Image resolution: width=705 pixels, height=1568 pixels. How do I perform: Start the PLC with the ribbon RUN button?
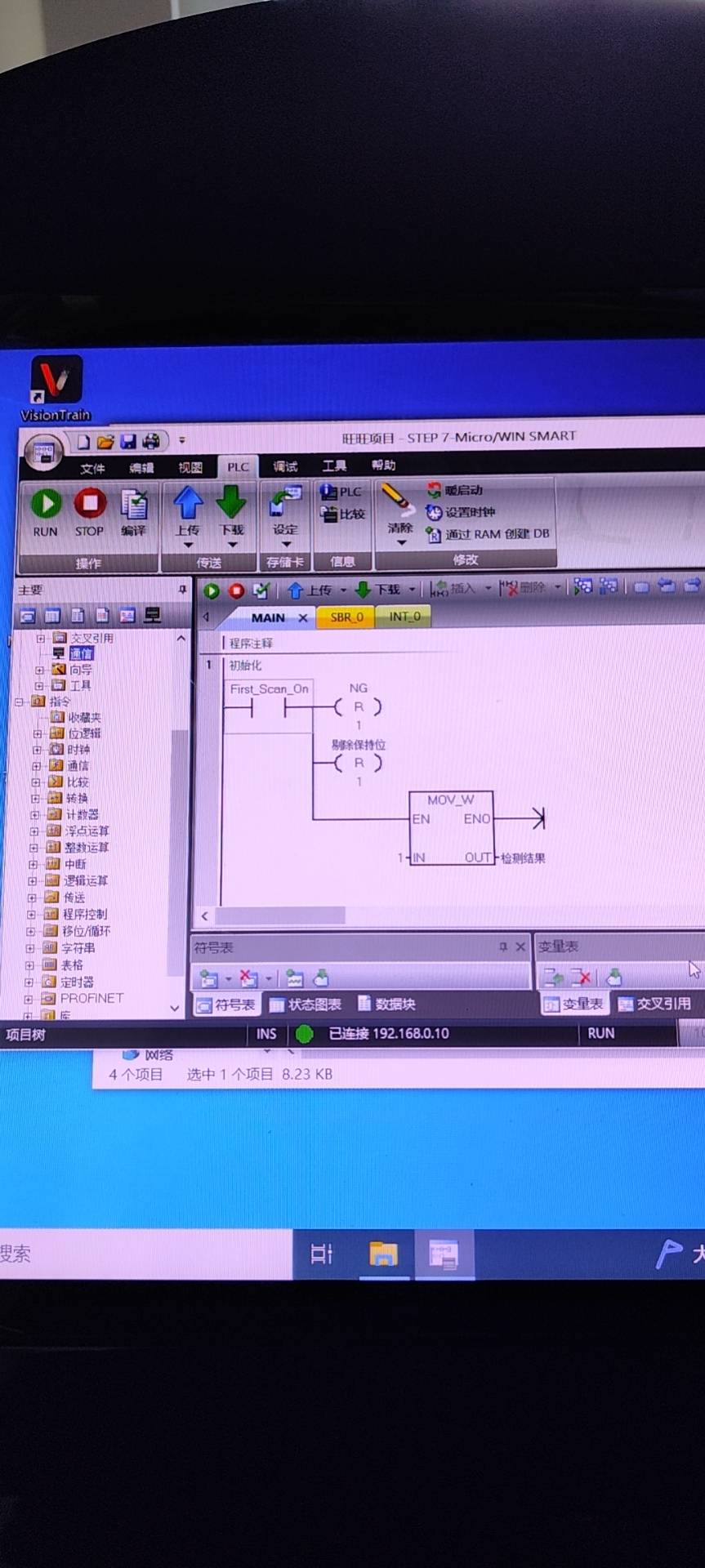46,512
